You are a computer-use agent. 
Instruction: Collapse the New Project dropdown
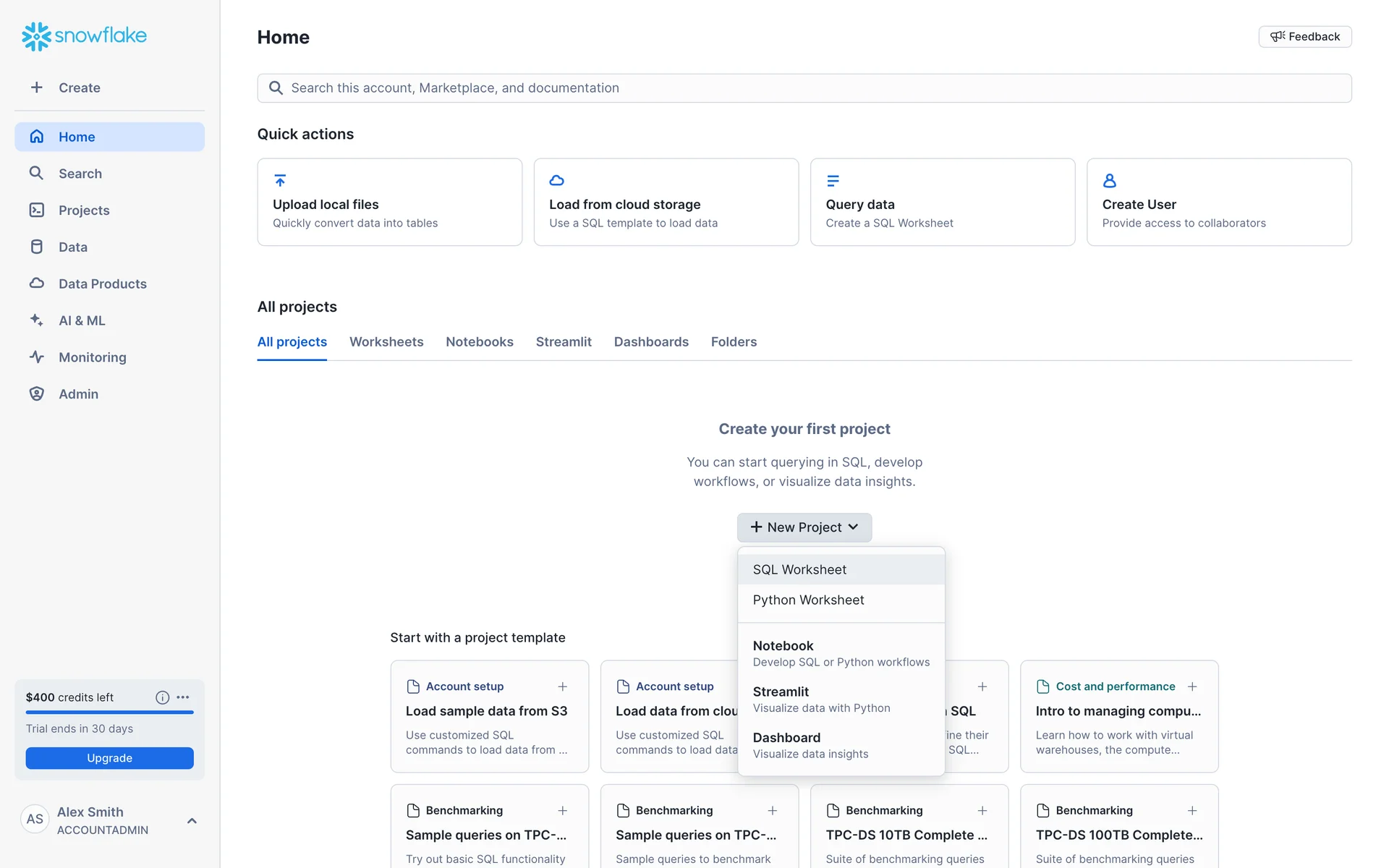click(x=804, y=527)
